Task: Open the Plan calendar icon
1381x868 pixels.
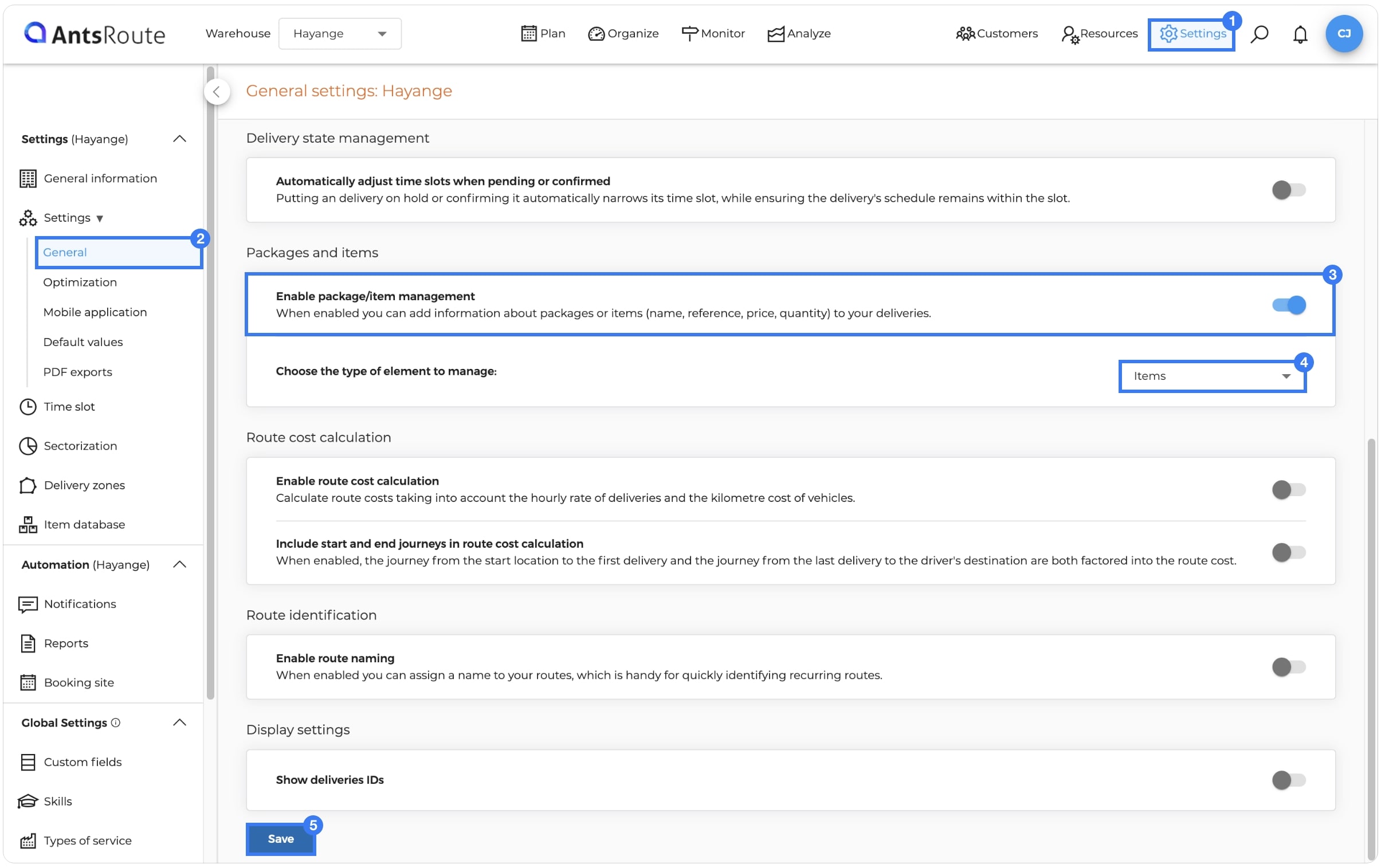Action: pyautogui.click(x=528, y=33)
